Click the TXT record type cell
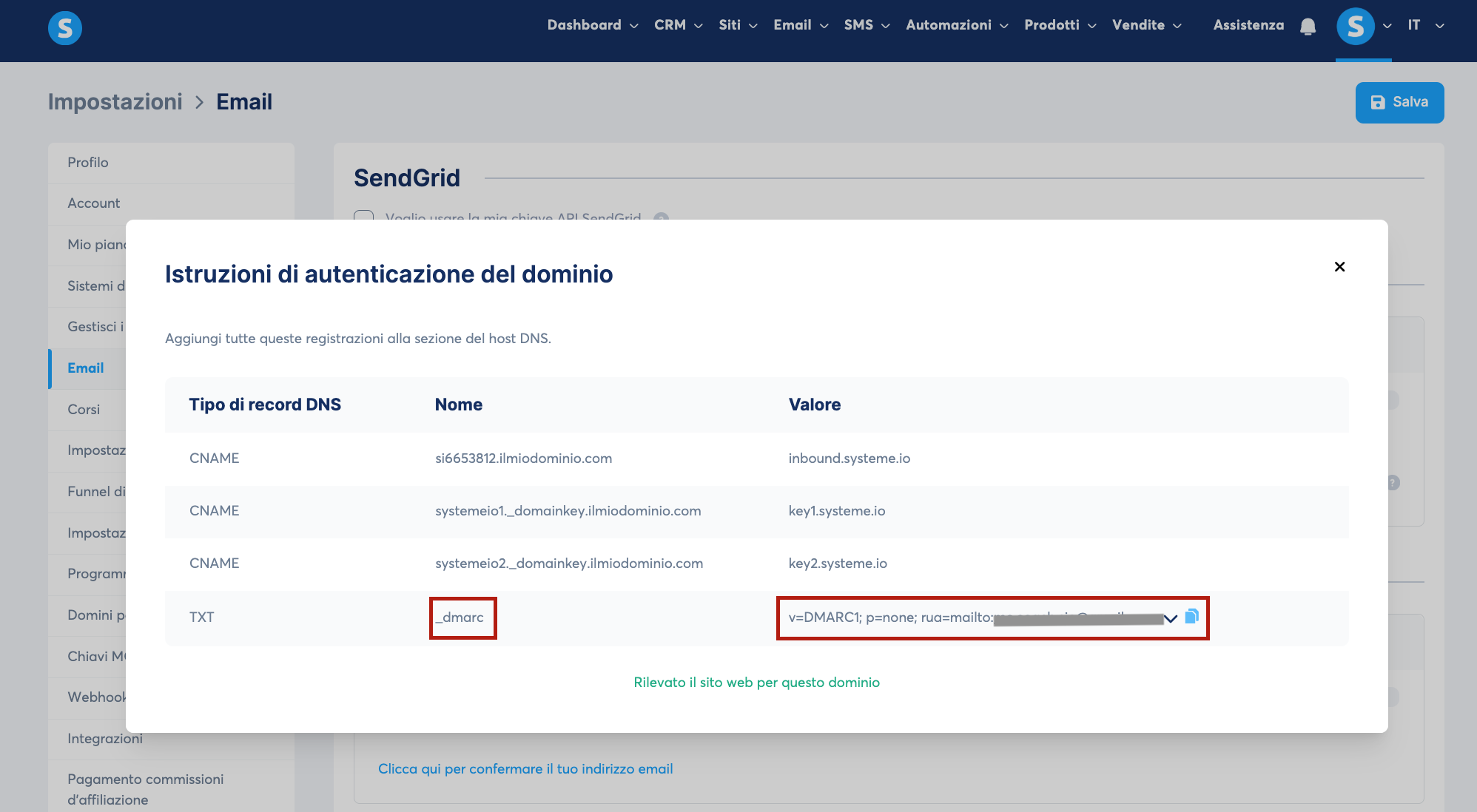 (201, 618)
